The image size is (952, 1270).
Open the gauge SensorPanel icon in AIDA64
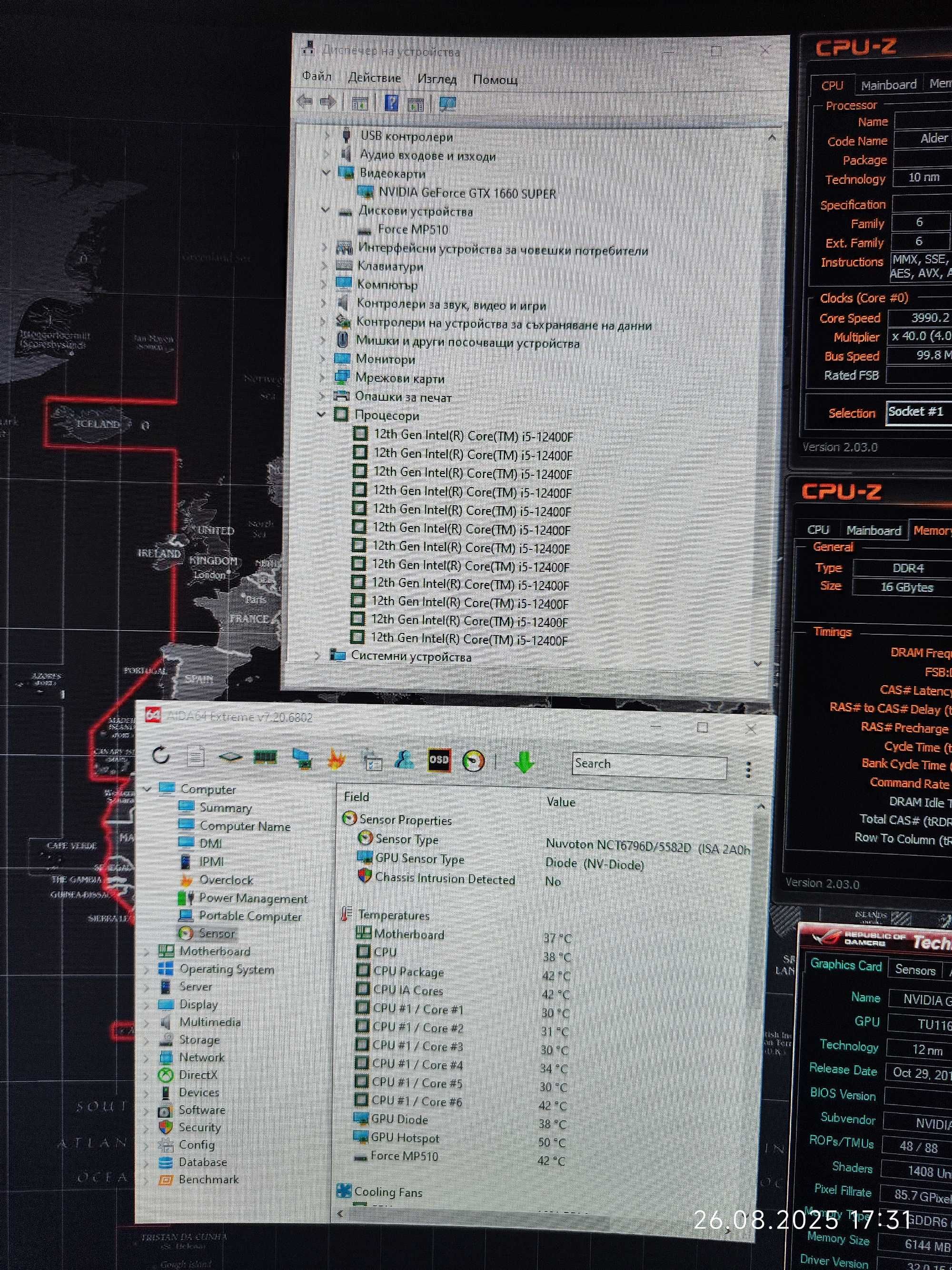point(474,761)
